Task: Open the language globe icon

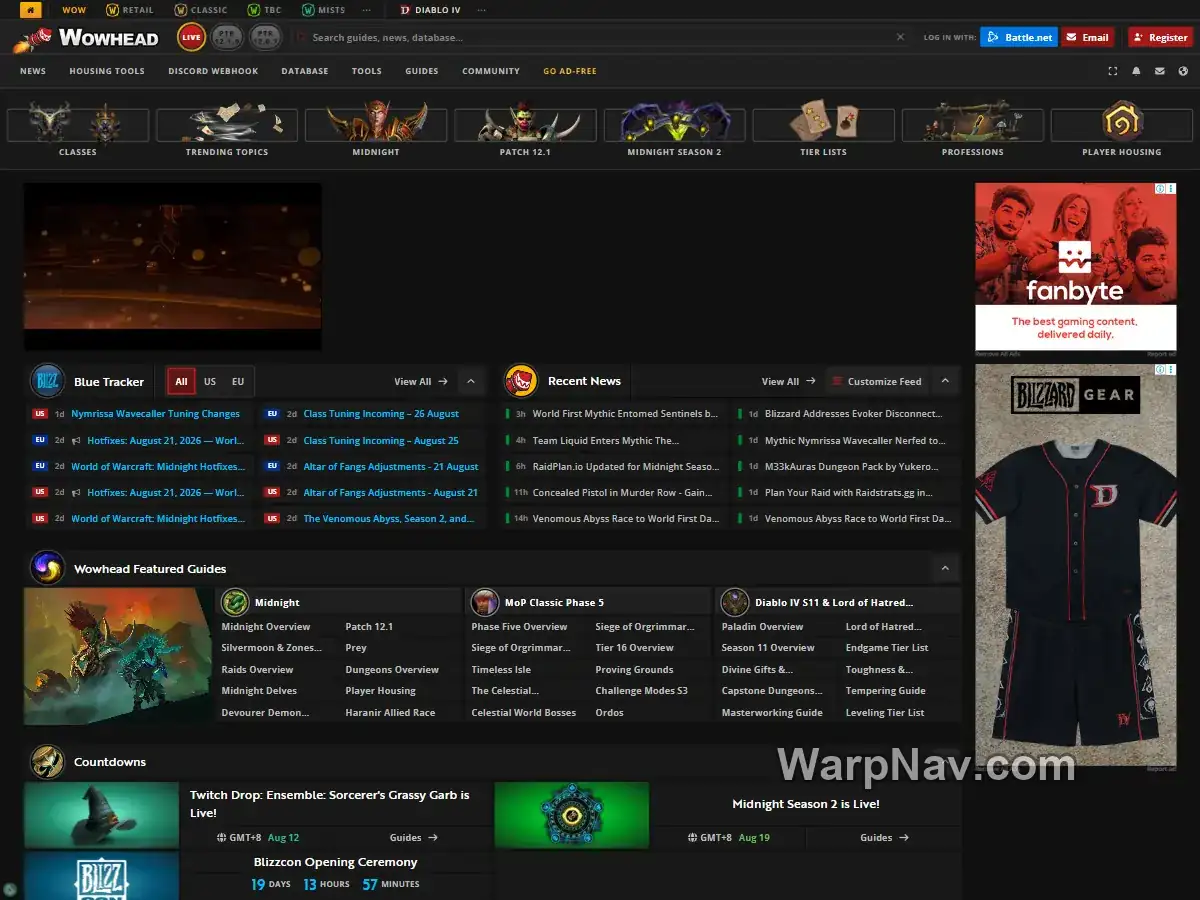Action: (x=1183, y=71)
